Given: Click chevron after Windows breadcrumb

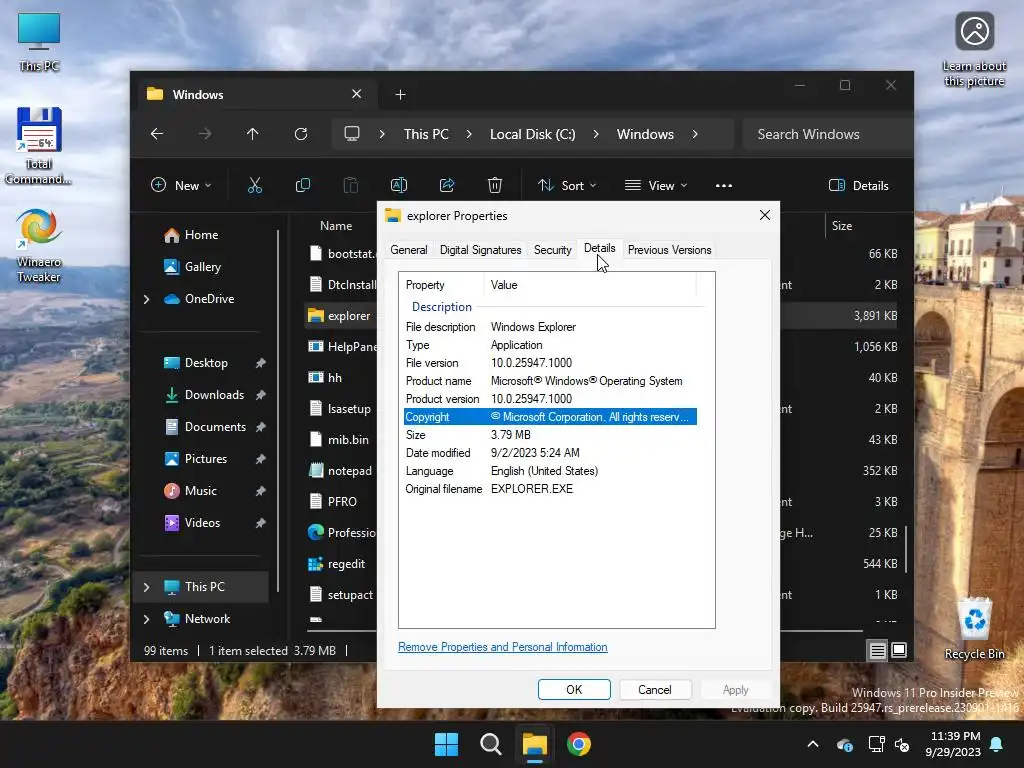Looking at the screenshot, I should 695,134.
